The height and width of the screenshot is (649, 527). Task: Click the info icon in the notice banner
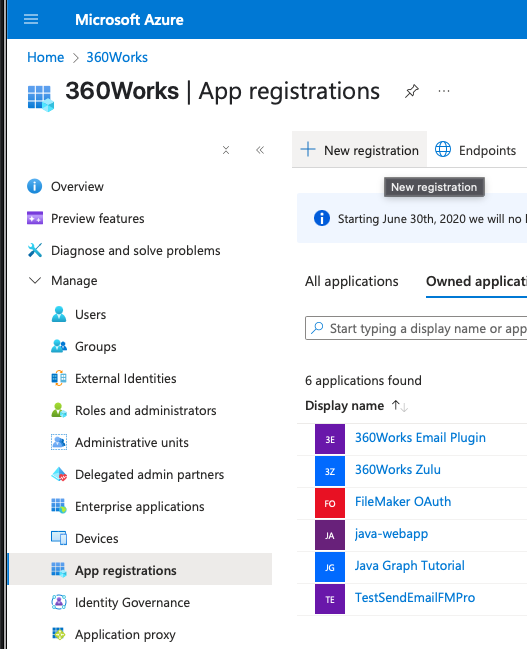(x=322, y=218)
